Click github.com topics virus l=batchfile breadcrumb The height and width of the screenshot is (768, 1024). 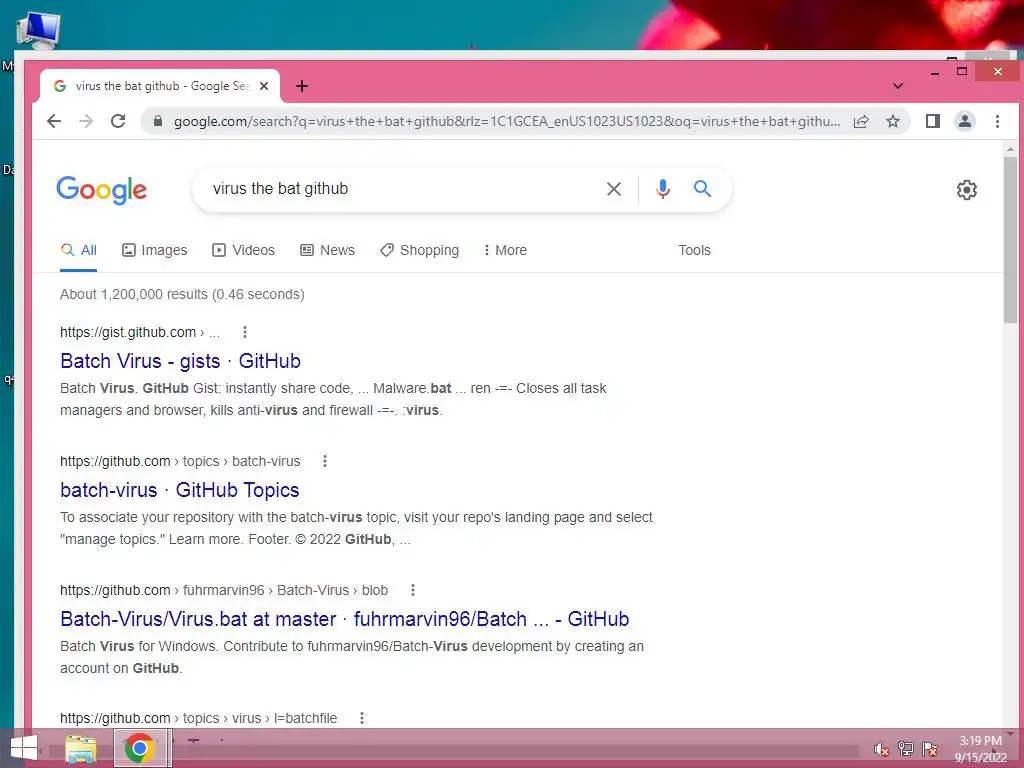click(199, 718)
